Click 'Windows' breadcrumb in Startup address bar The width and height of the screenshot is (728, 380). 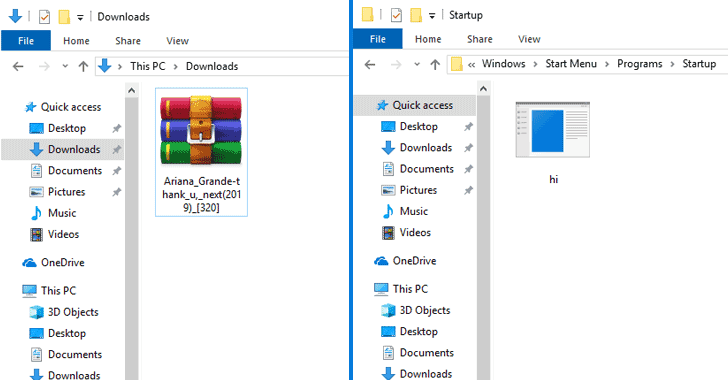pyautogui.click(x=503, y=64)
